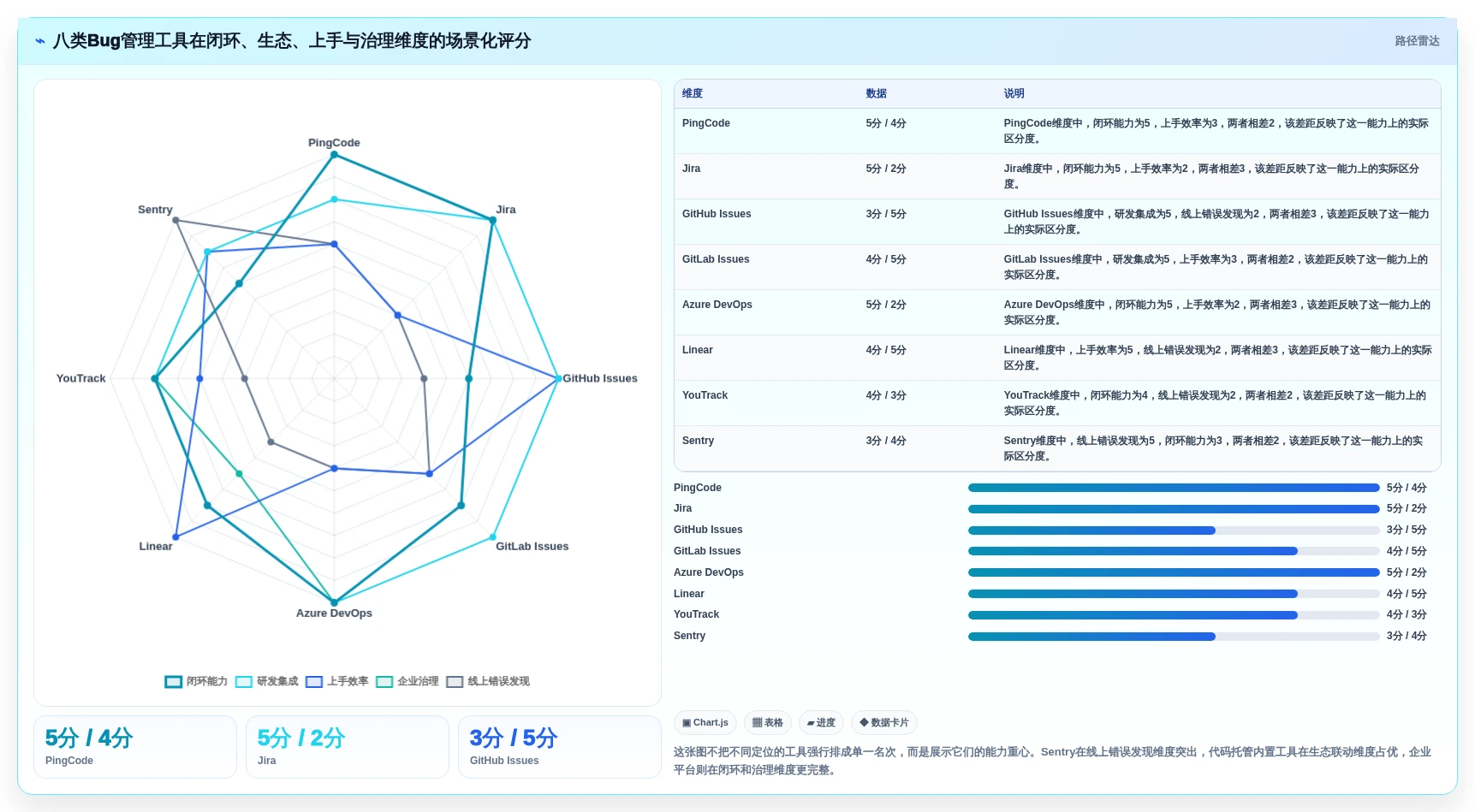Open the GitHub Issues 3分 / 5分 card
The image size is (1475, 812).
coord(560,747)
